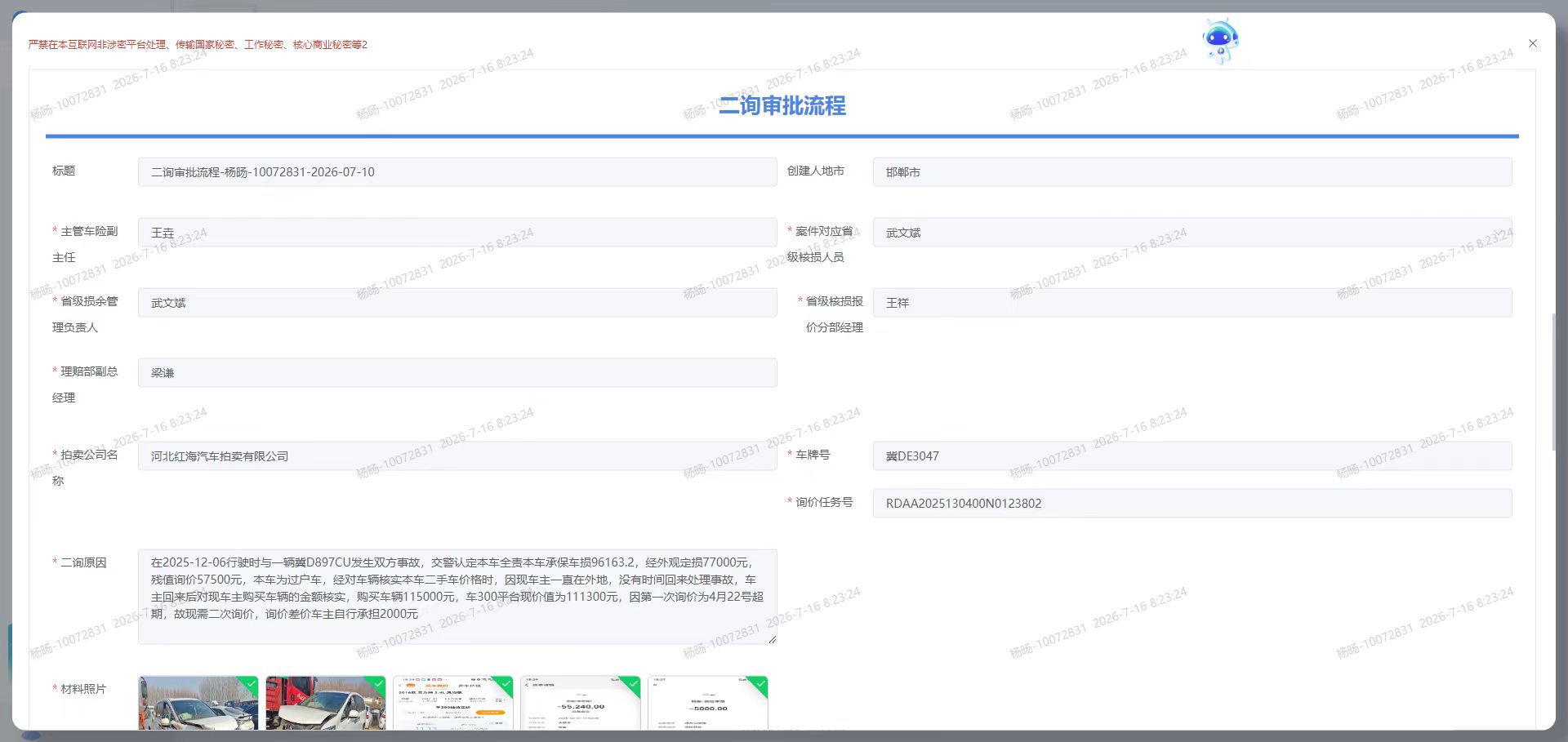Close the approval dialog with X

tap(1533, 43)
